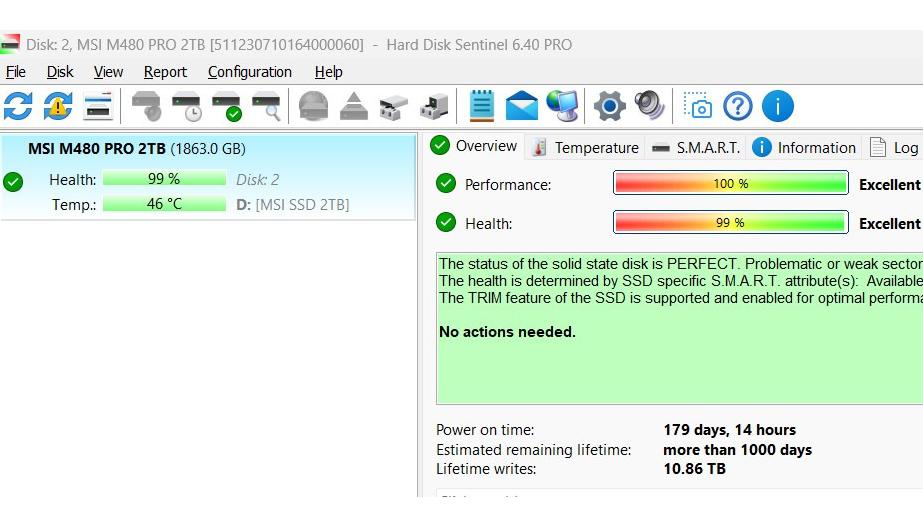Click the 46 °C temperature bar
This screenshot has height=519, width=923.
[164, 204]
